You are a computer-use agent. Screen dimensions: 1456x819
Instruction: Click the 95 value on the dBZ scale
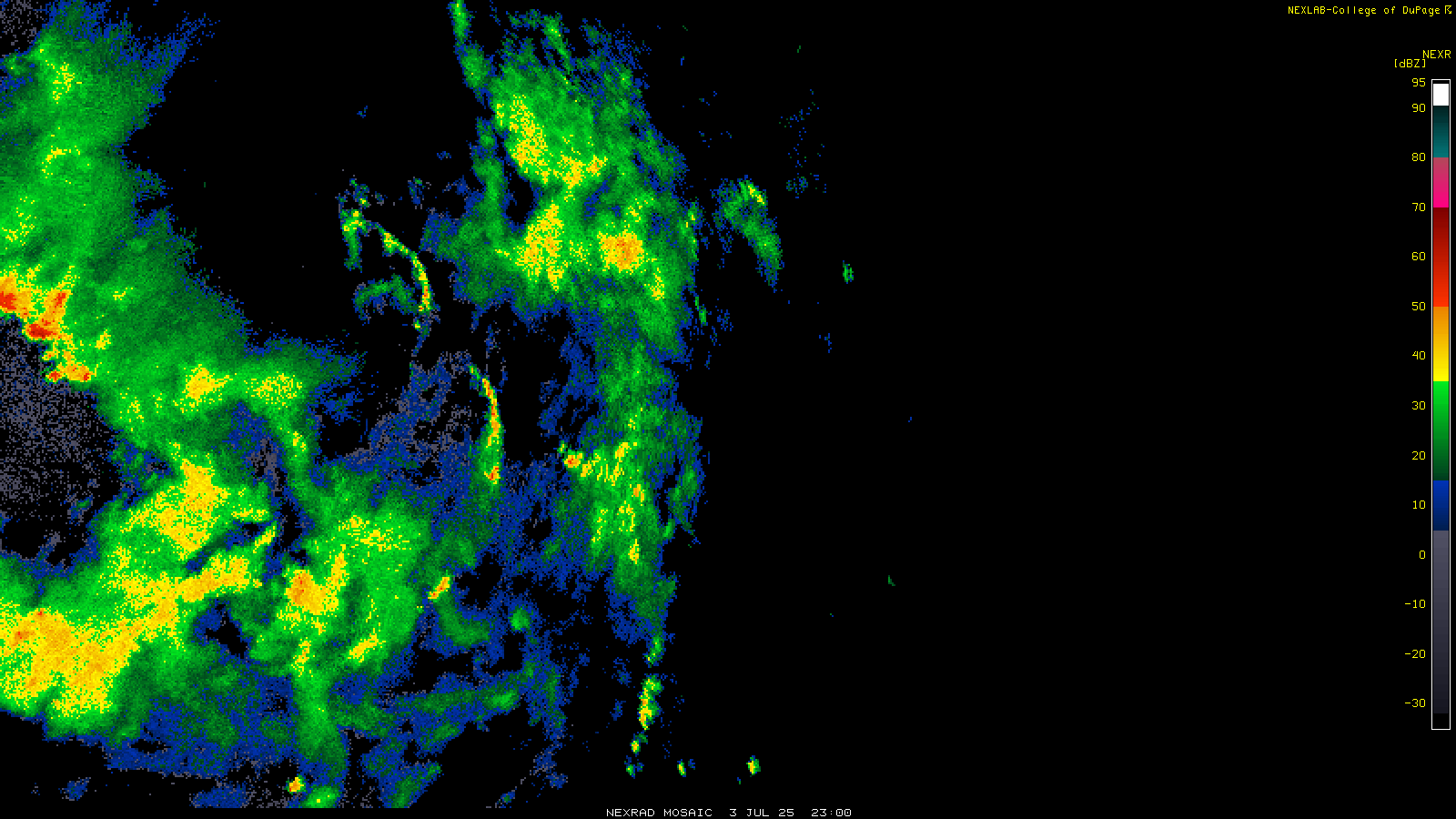click(x=1418, y=82)
